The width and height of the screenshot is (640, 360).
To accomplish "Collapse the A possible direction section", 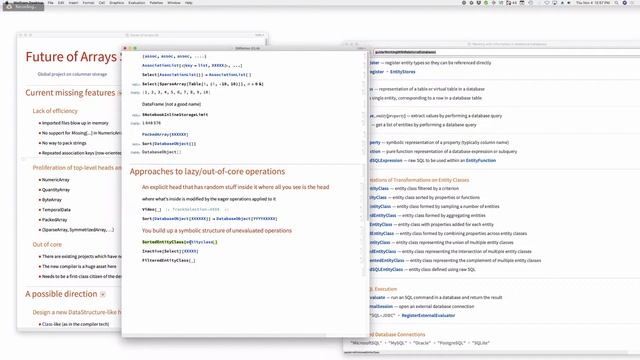I will coord(103,294).
